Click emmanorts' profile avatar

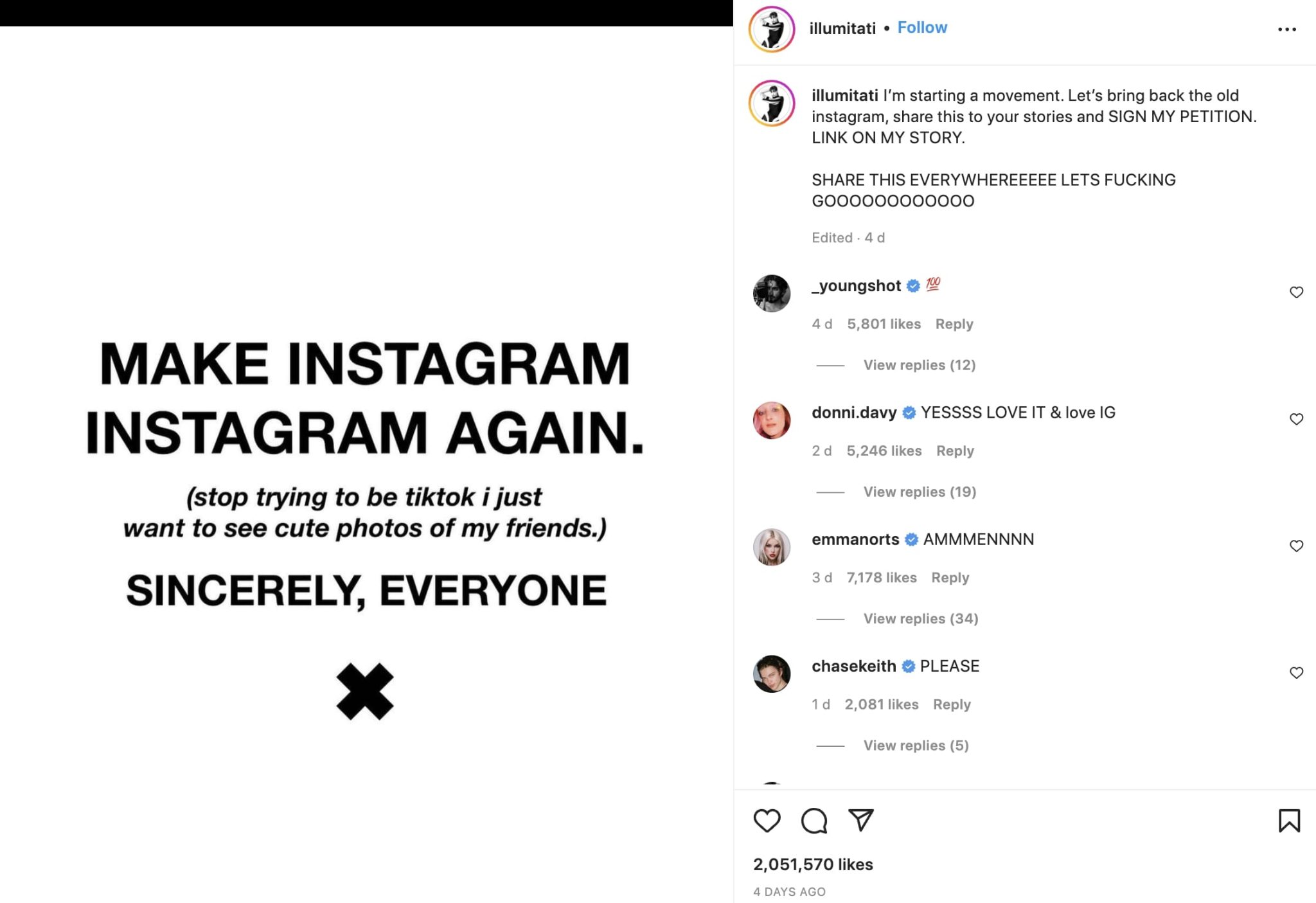772,547
